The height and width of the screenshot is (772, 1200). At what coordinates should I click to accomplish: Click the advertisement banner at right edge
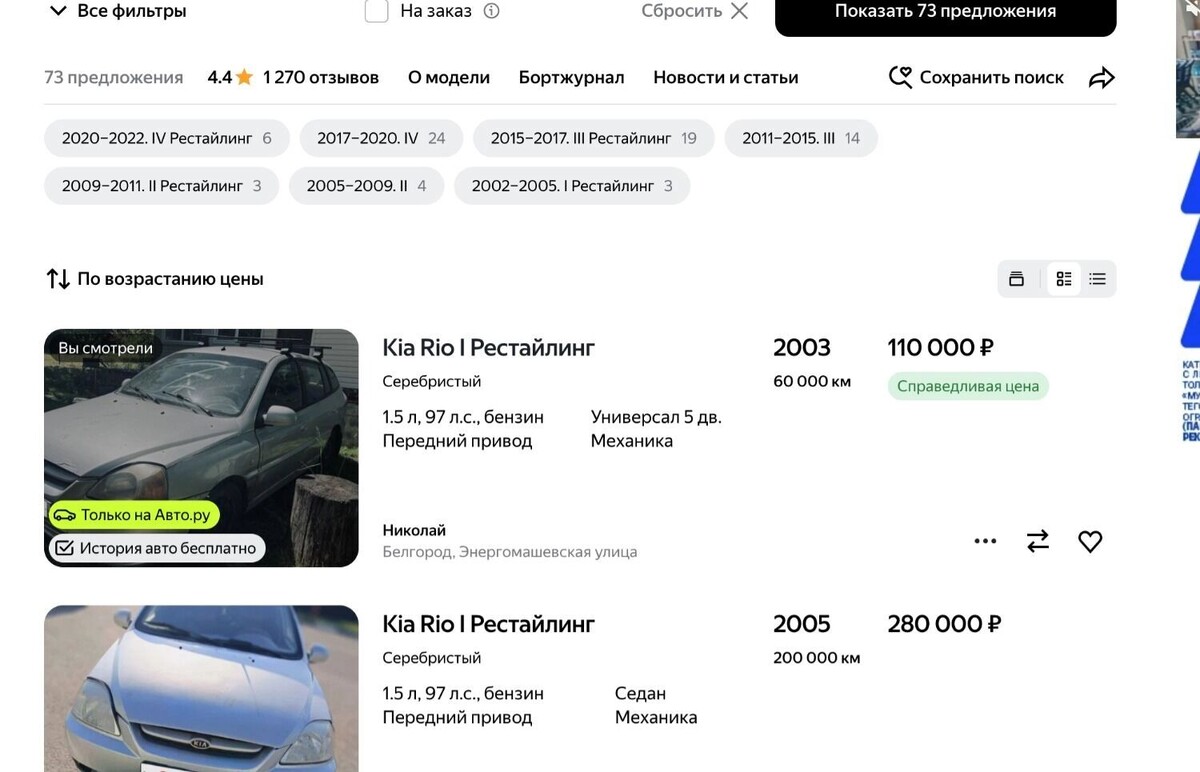click(1188, 220)
